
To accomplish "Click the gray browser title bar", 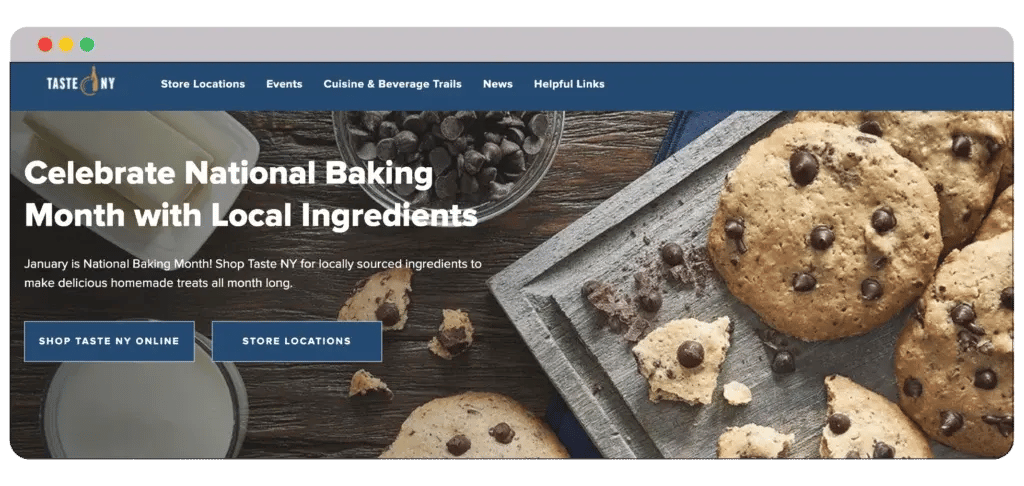I will tap(512, 44).
